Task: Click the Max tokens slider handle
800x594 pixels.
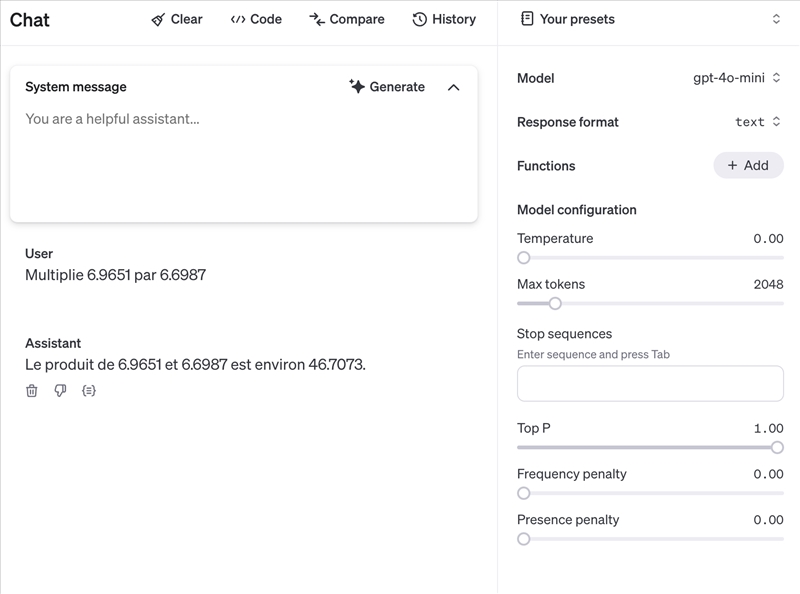Action: point(555,304)
